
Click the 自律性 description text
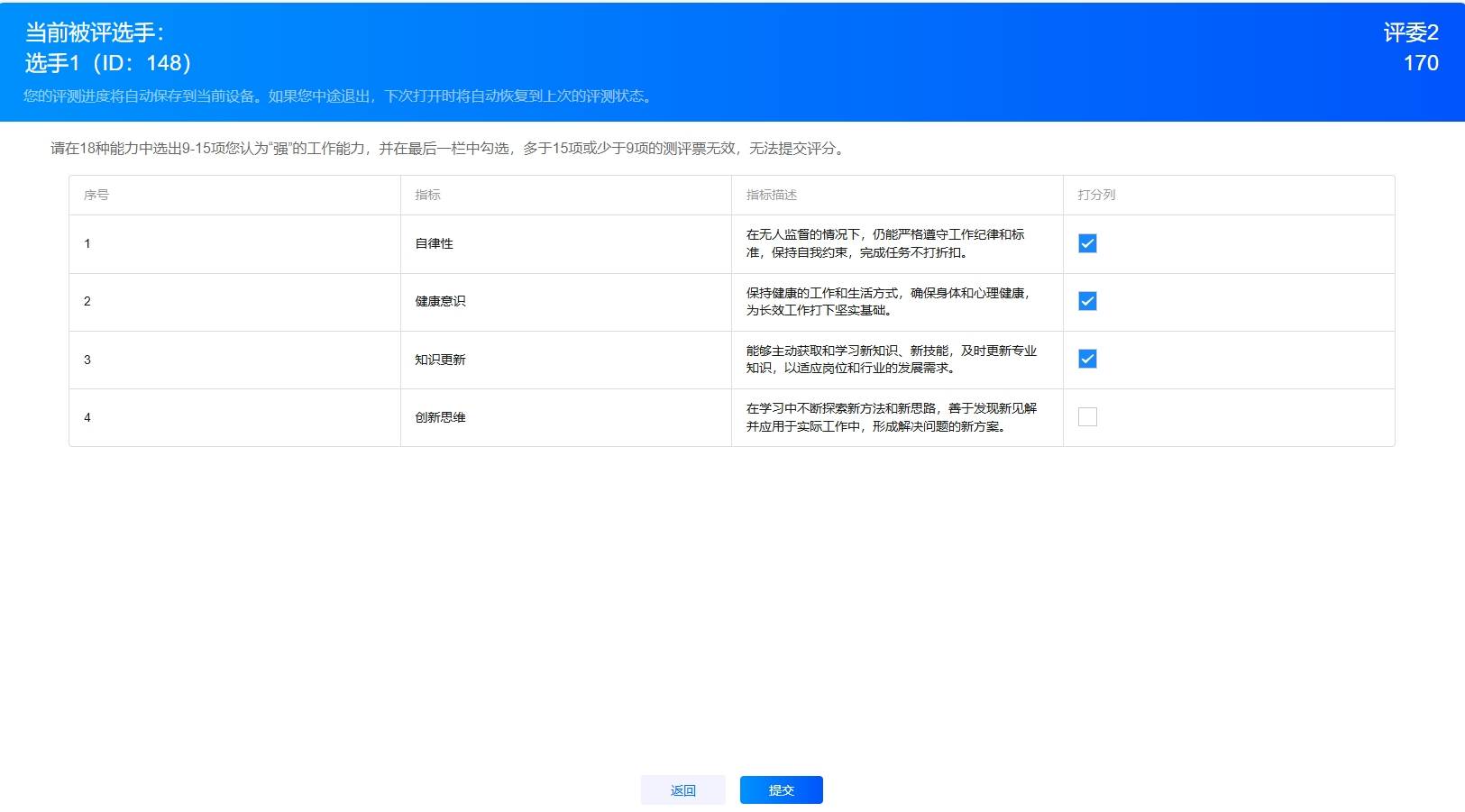click(884, 243)
